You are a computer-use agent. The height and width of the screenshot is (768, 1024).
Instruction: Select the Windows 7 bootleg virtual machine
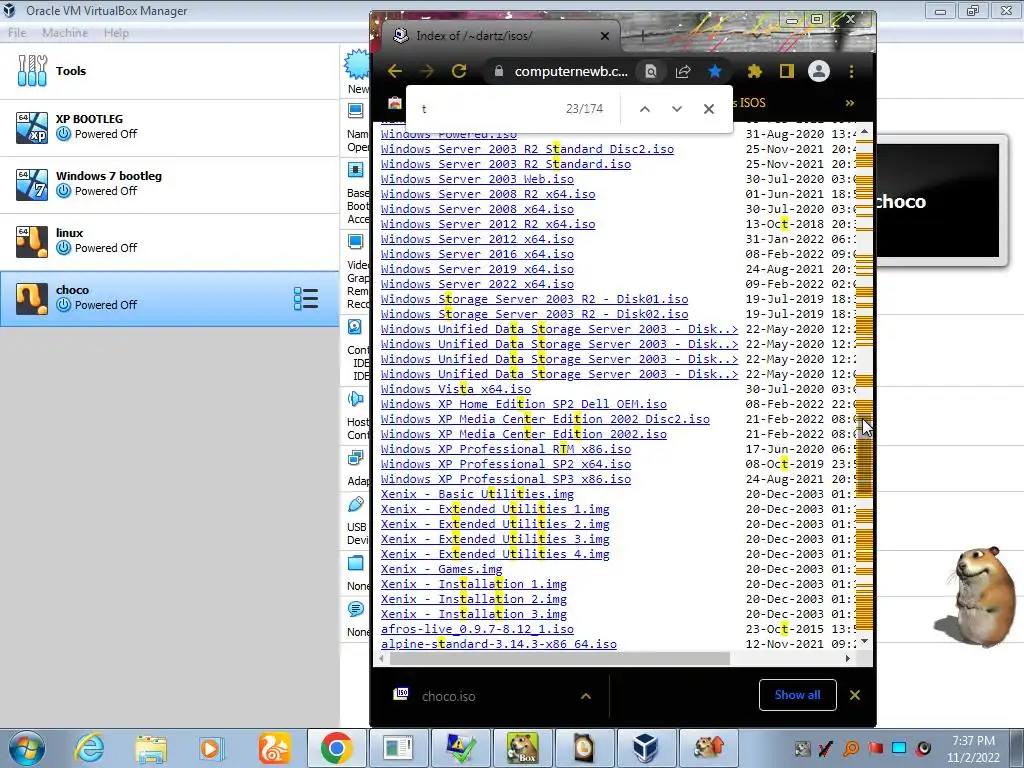point(169,184)
